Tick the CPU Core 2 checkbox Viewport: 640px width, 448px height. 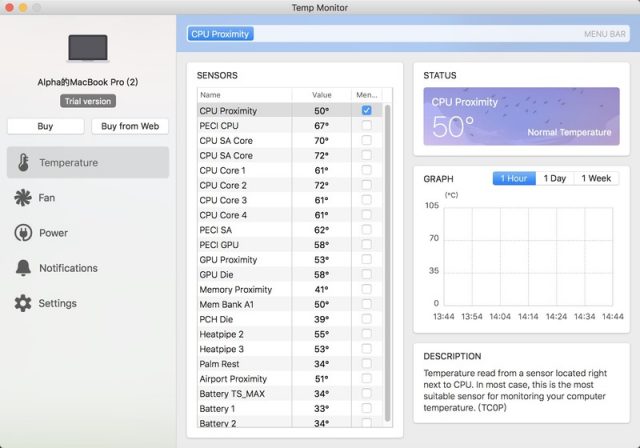367,185
